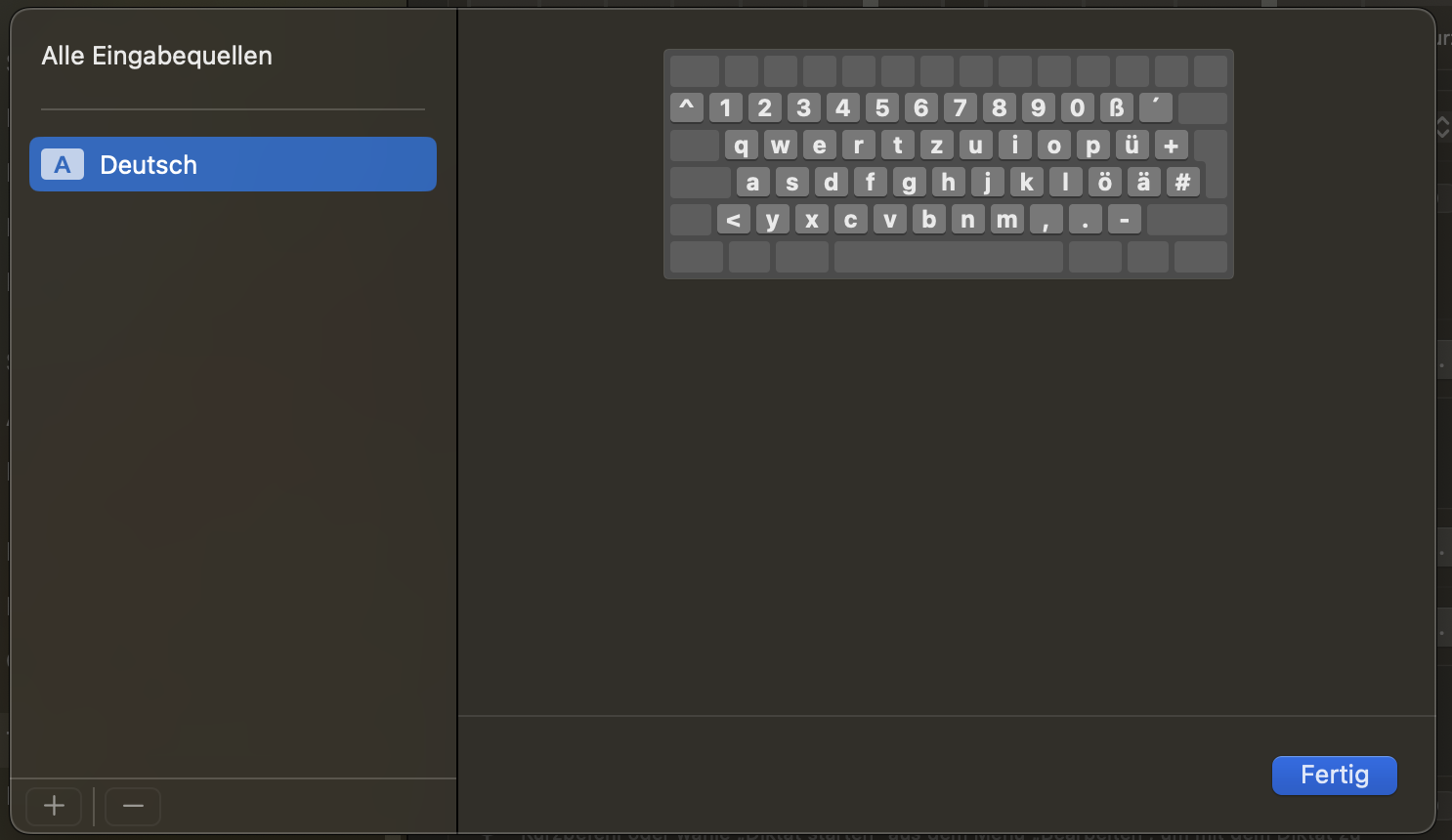The width and height of the screenshot is (1452, 840).
Task: Click the space bar on keyboard preview
Action: pos(948,257)
